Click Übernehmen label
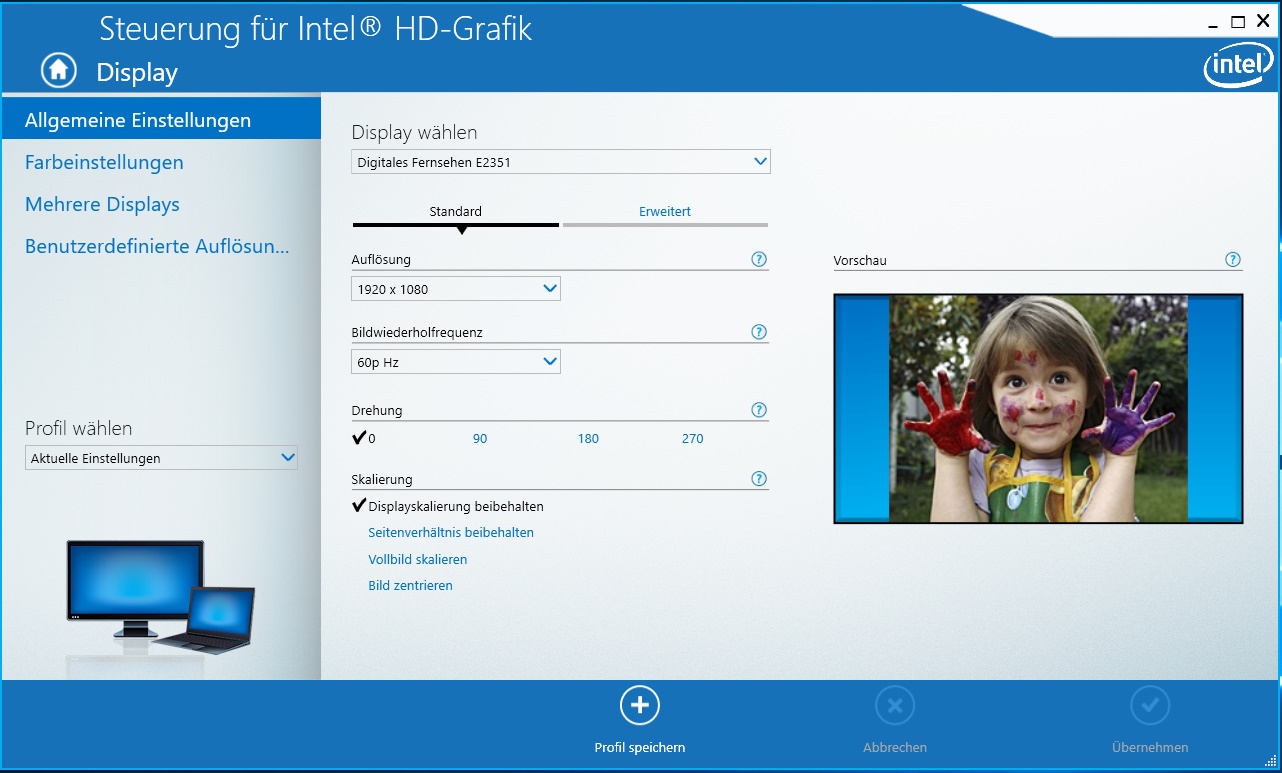Screen dimensions: 1282x773 (1150, 747)
